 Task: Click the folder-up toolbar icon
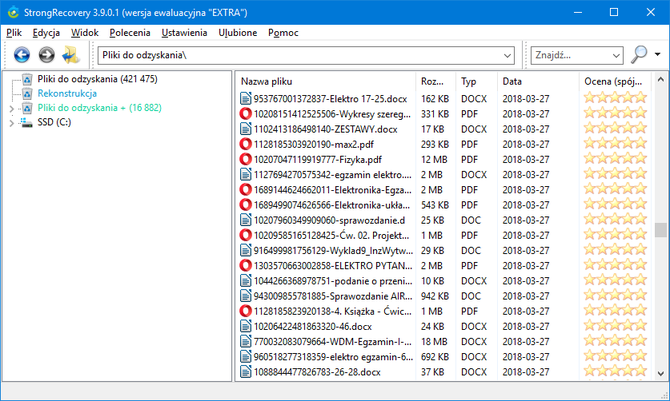click(71, 55)
